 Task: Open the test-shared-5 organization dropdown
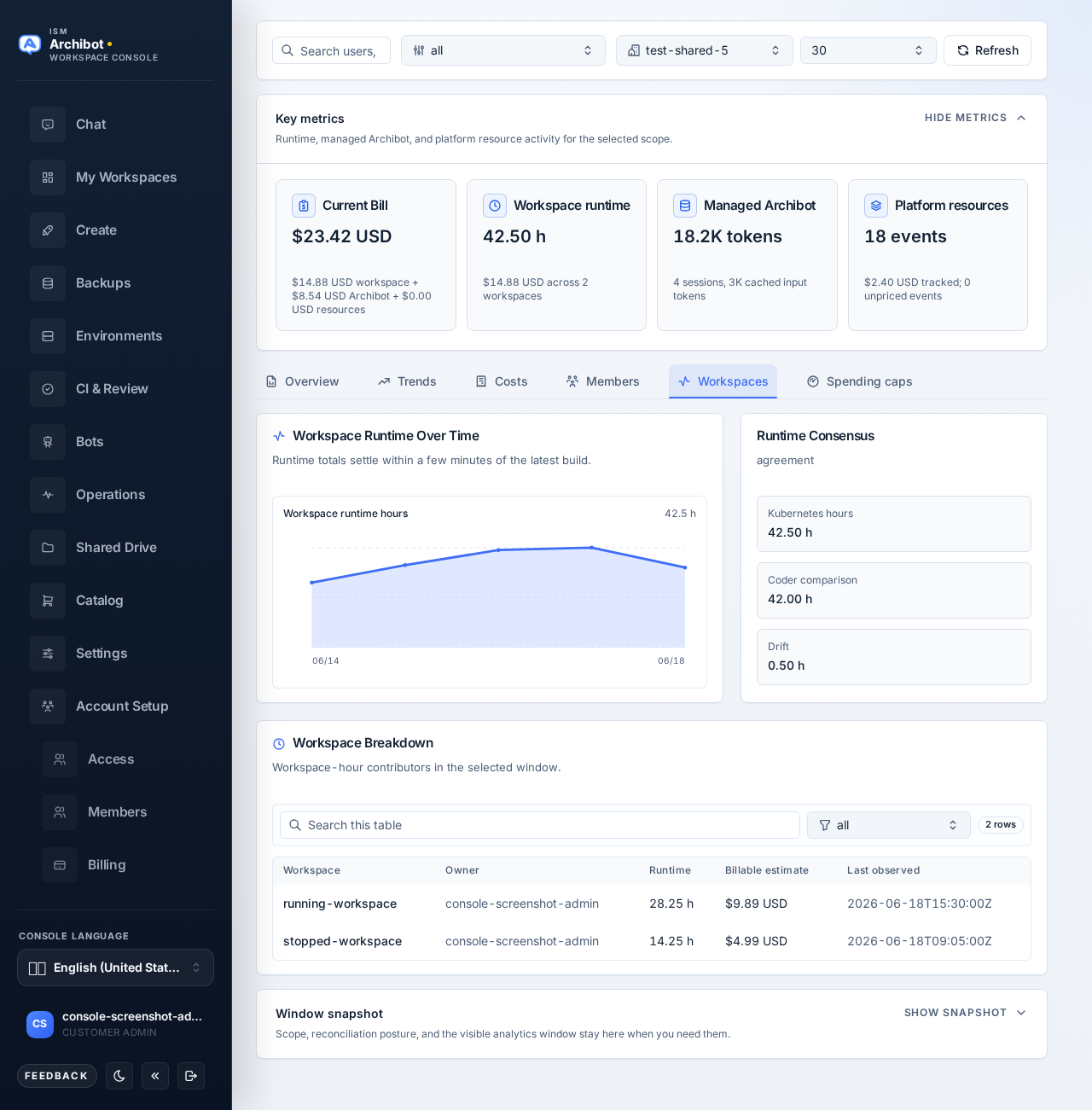pos(705,50)
